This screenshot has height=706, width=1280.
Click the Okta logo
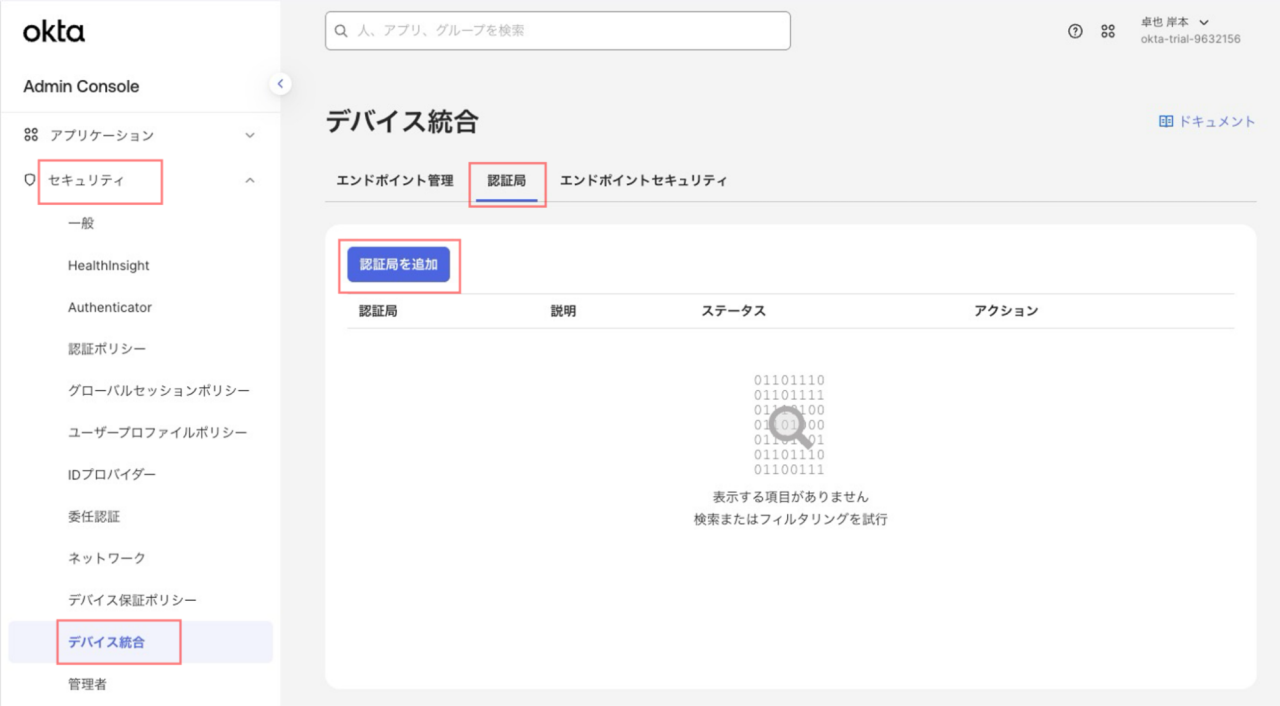click(x=54, y=32)
